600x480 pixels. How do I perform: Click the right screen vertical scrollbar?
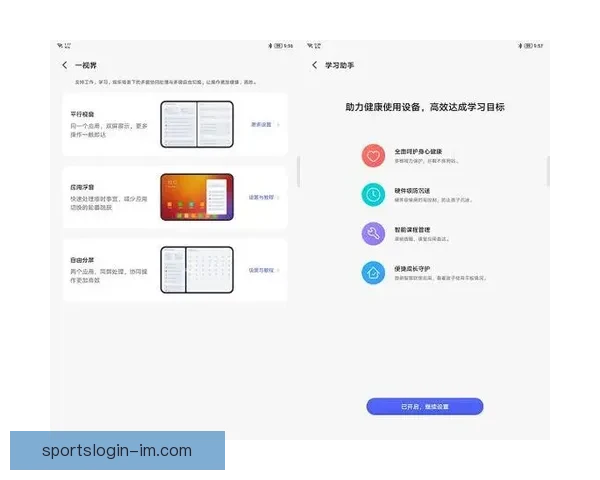pos(548,171)
